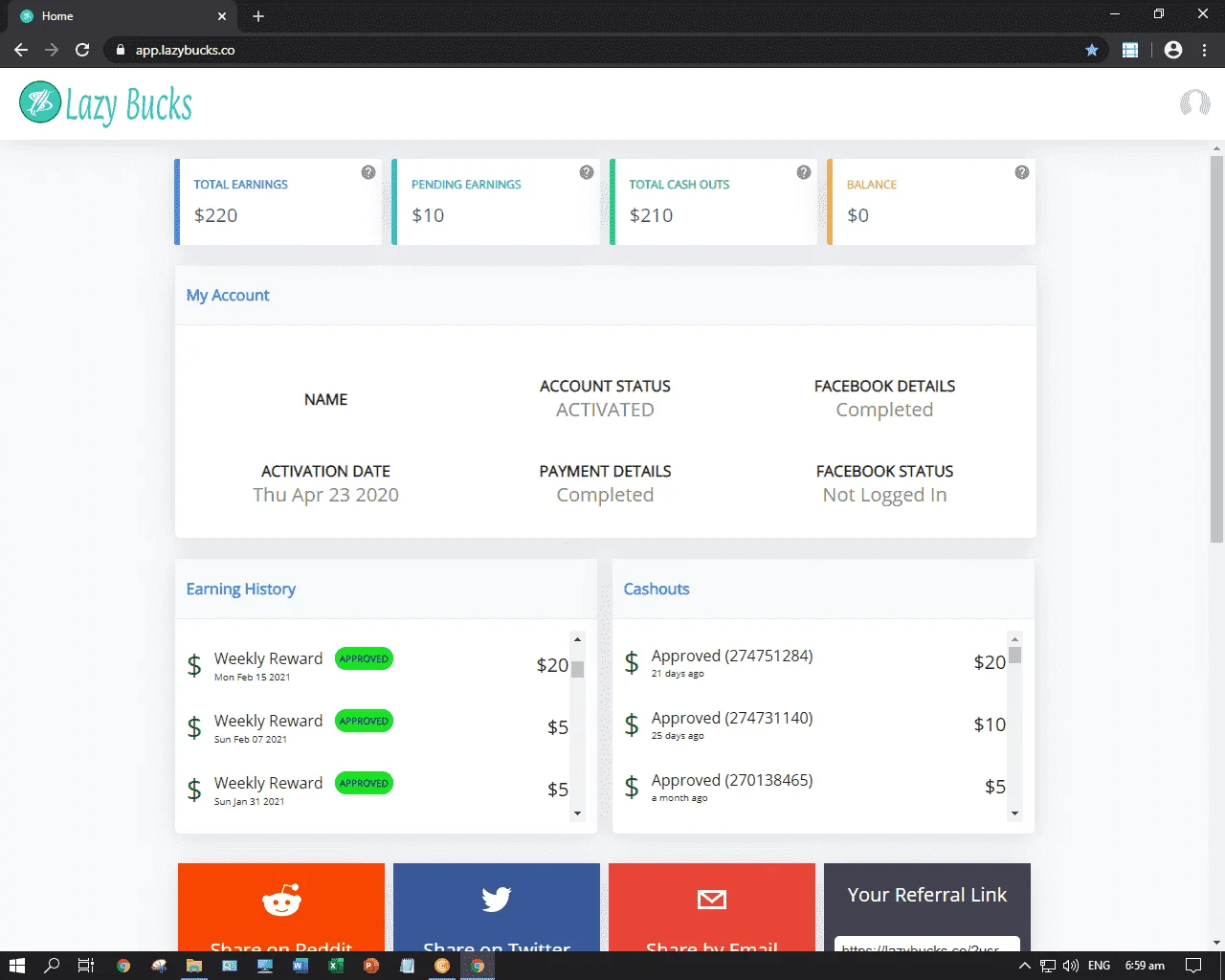The image size is (1225, 980).
Task: Click APPROVED badge on Feb 15 reward
Action: tap(365, 658)
